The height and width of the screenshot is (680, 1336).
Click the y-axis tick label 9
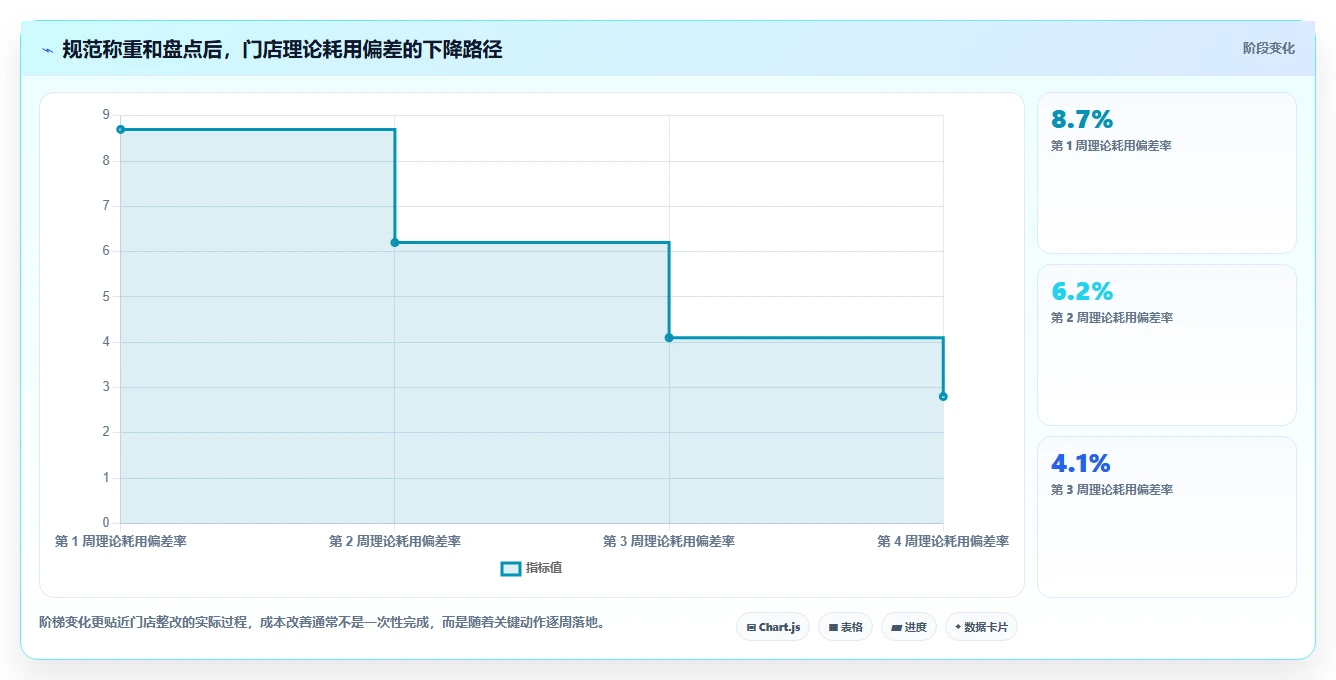(106, 115)
